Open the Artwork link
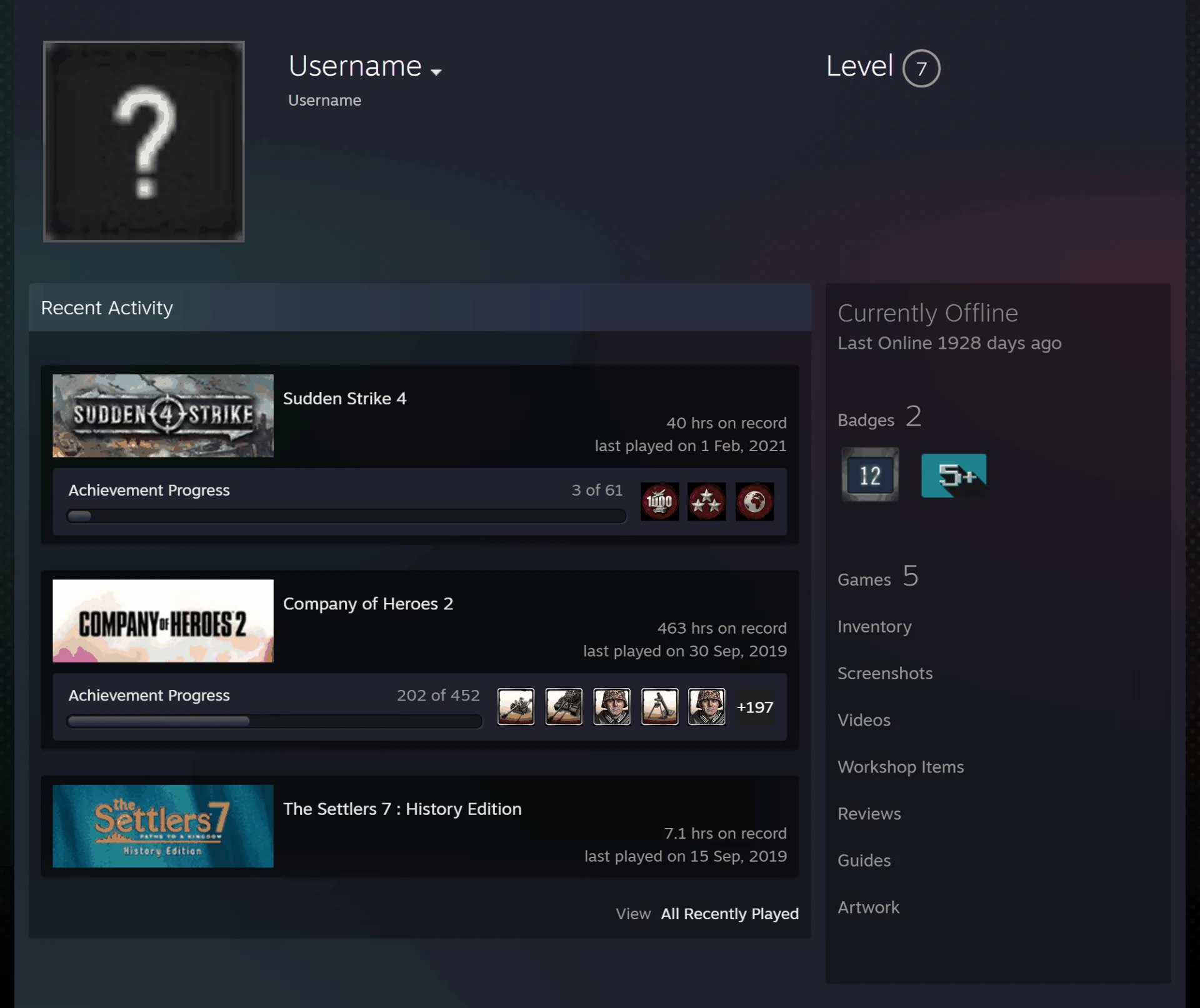 tap(868, 907)
